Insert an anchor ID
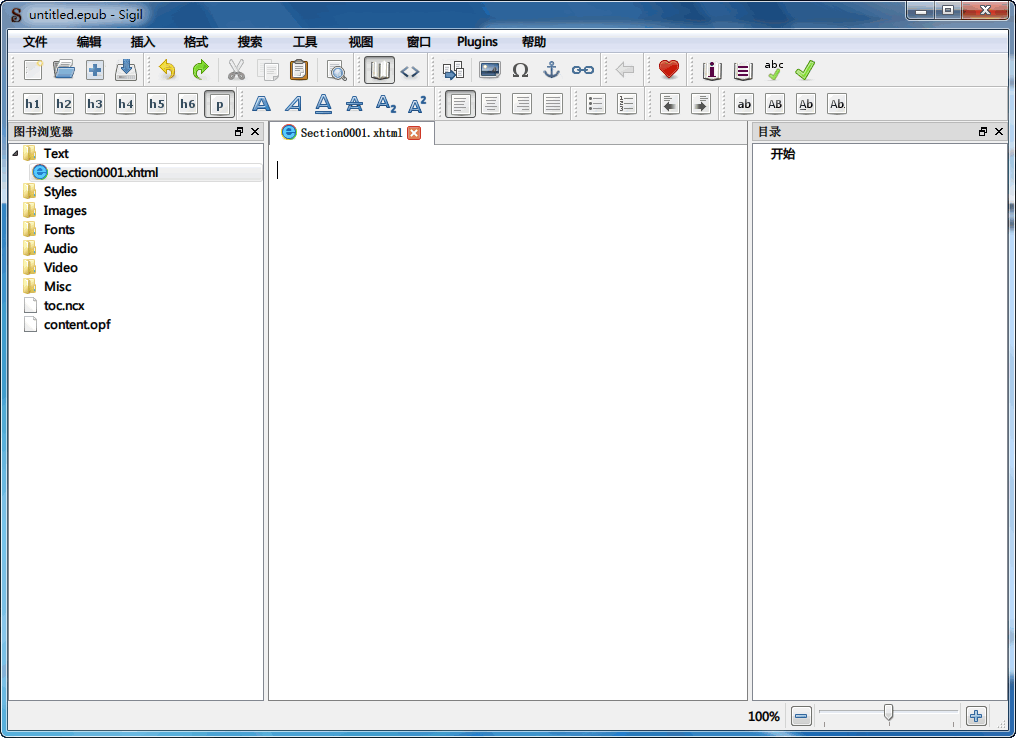 pos(551,70)
